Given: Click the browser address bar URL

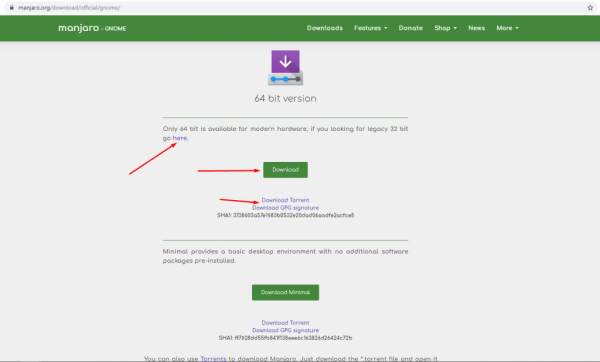Looking at the screenshot, I should [69, 8].
